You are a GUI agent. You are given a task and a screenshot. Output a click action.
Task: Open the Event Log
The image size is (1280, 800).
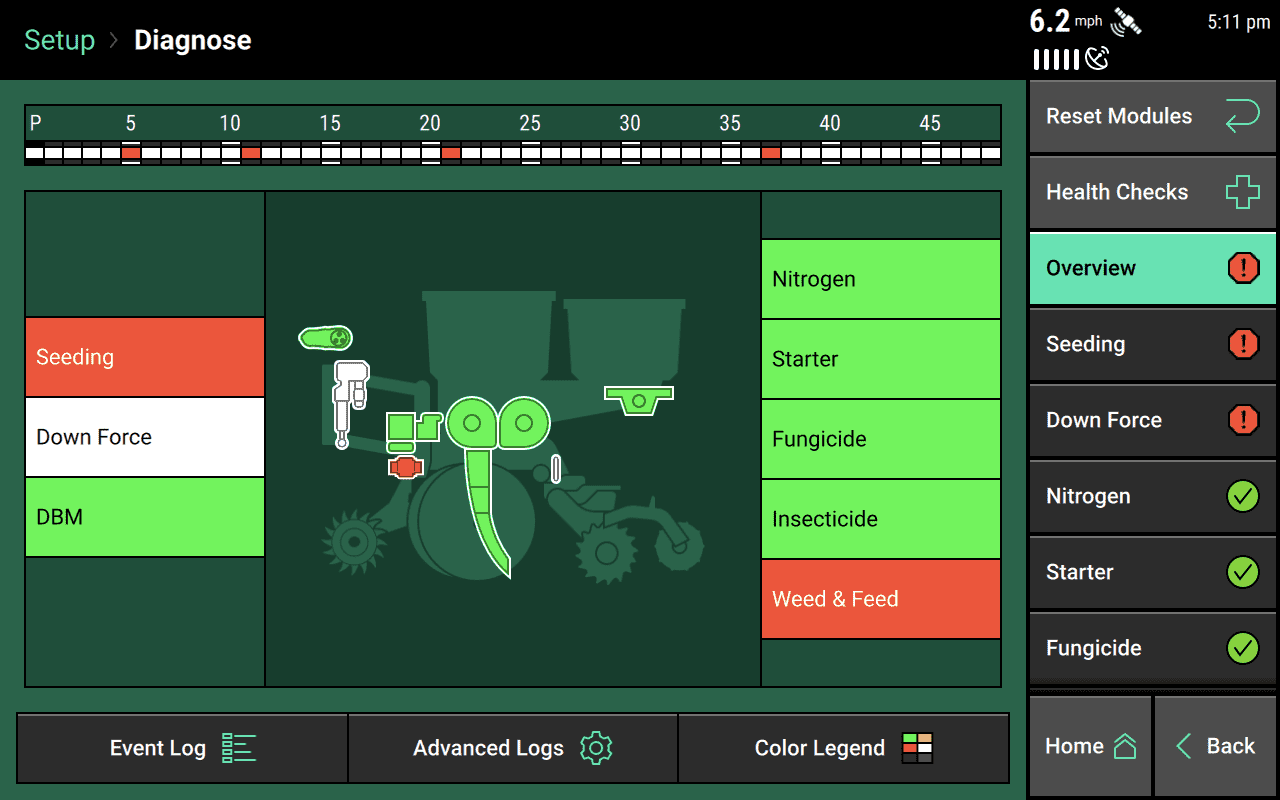point(181,747)
